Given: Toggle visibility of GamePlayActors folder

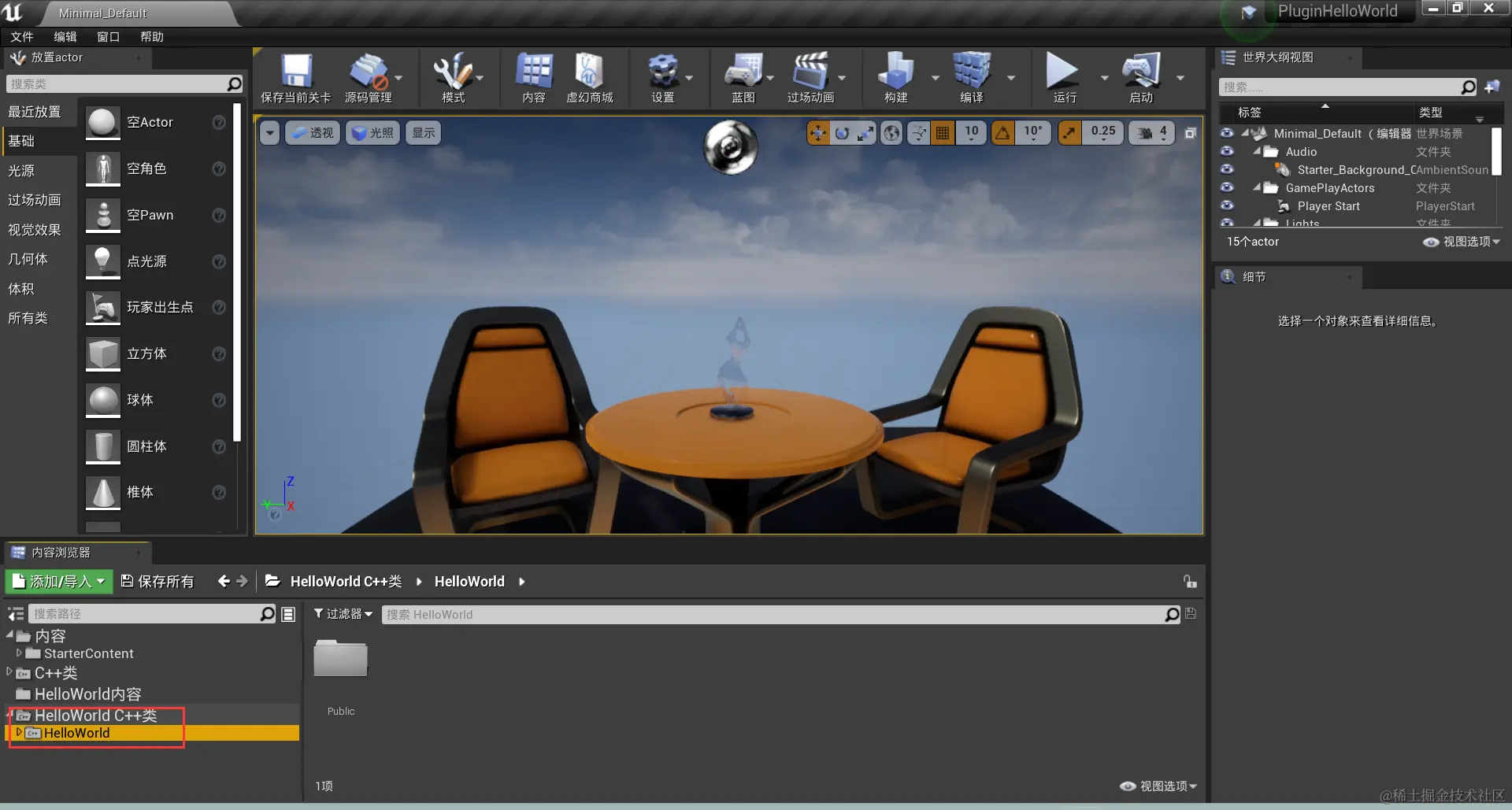Looking at the screenshot, I should pyautogui.click(x=1227, y=187).
